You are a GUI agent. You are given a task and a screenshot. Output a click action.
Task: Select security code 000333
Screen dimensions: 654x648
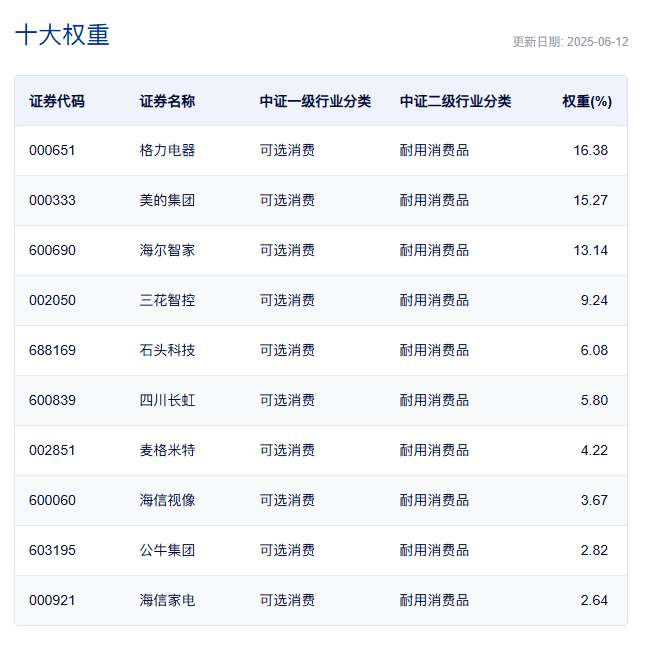(52, 200)
